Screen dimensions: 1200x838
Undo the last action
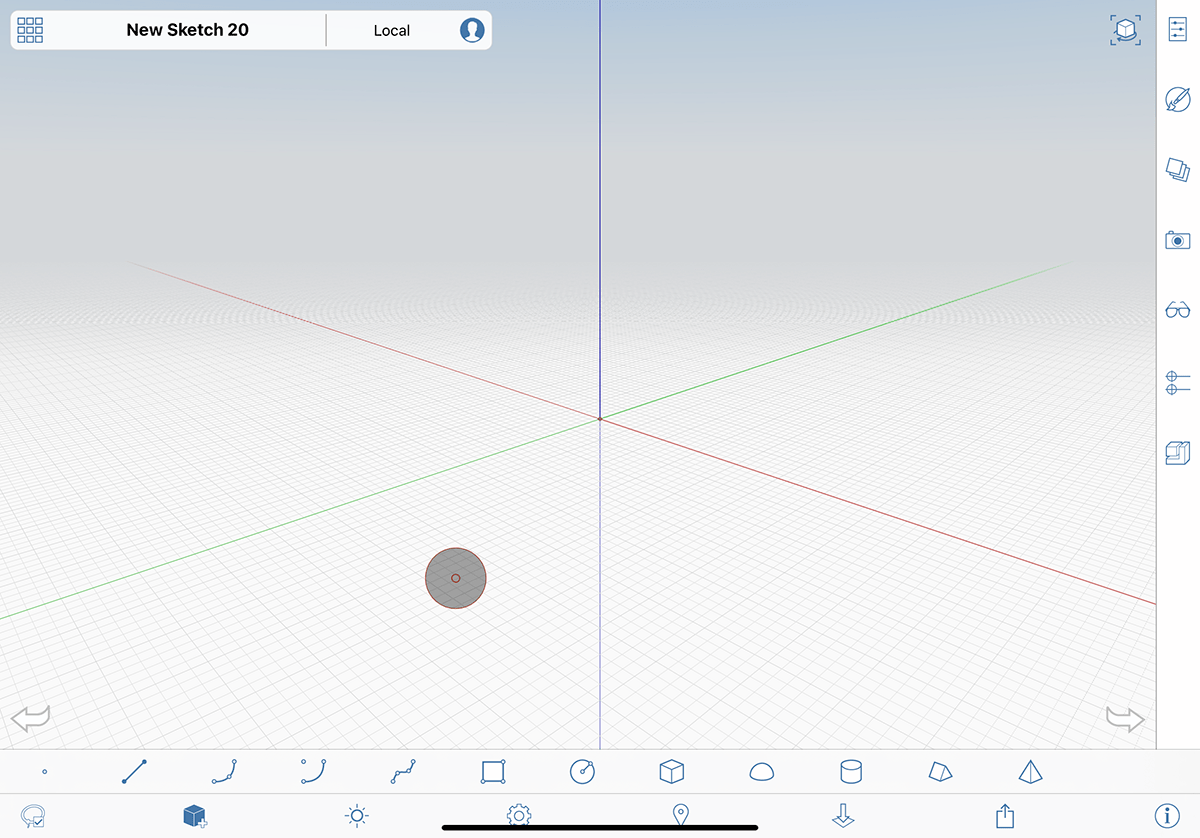coord(30,718)
